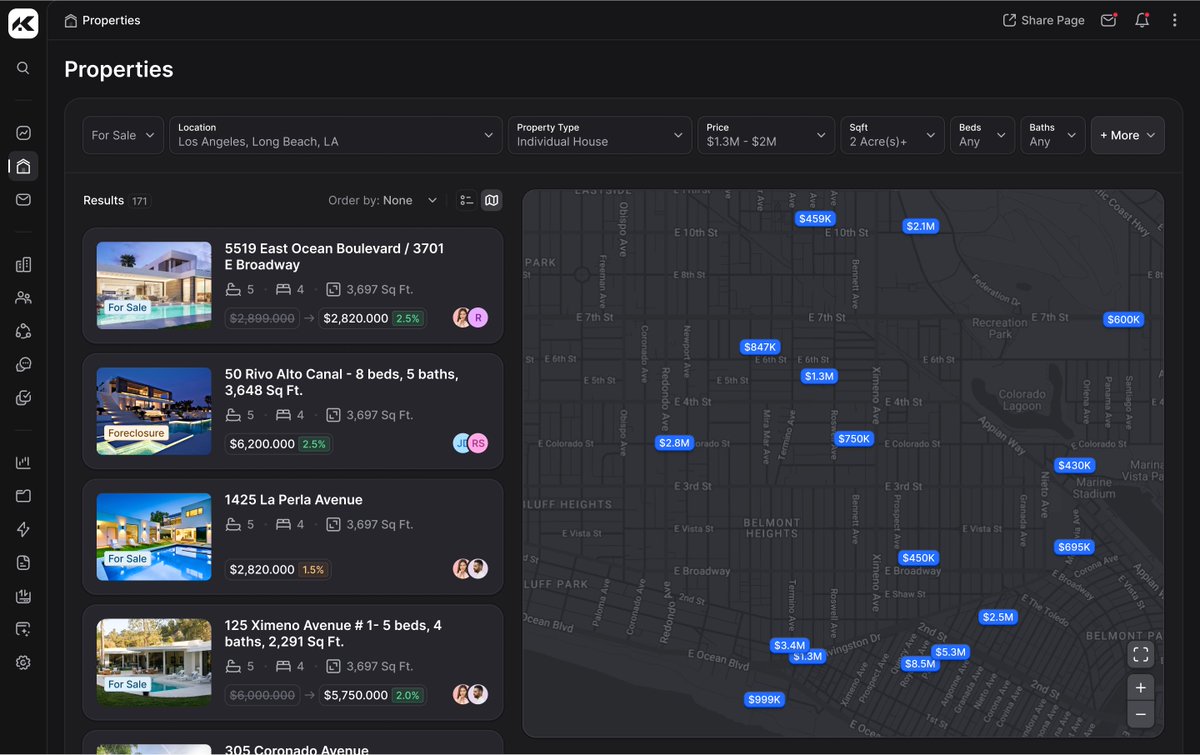This screenshot has width=1200, height=755.
Task: Open the people/contacts icon in sidebar
Action: click(x=23, y=297)
